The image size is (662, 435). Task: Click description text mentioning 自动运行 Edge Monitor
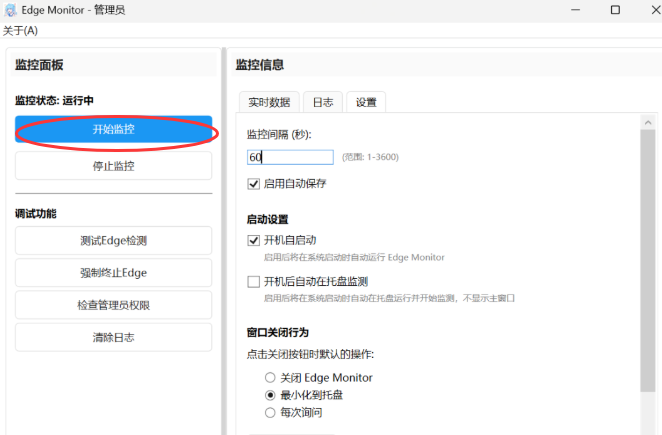(x=354, y=257)
